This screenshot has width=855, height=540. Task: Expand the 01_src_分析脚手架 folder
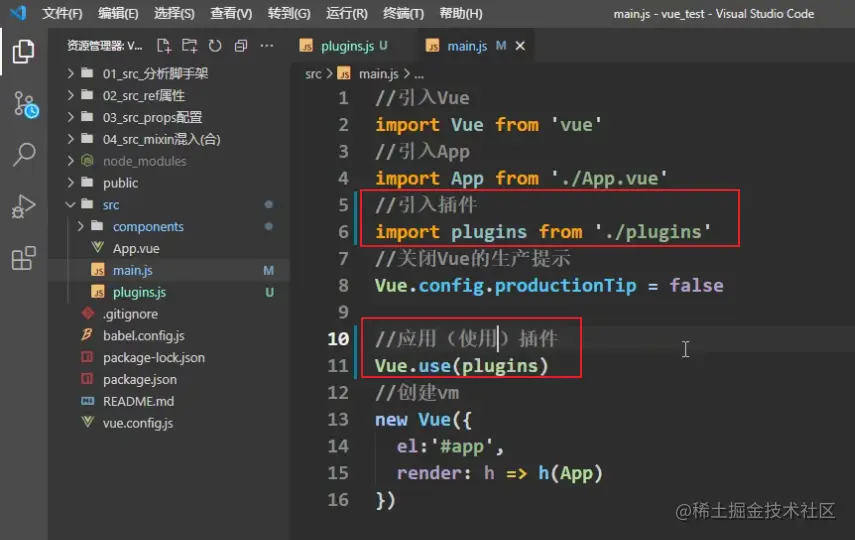pos(168,73)
